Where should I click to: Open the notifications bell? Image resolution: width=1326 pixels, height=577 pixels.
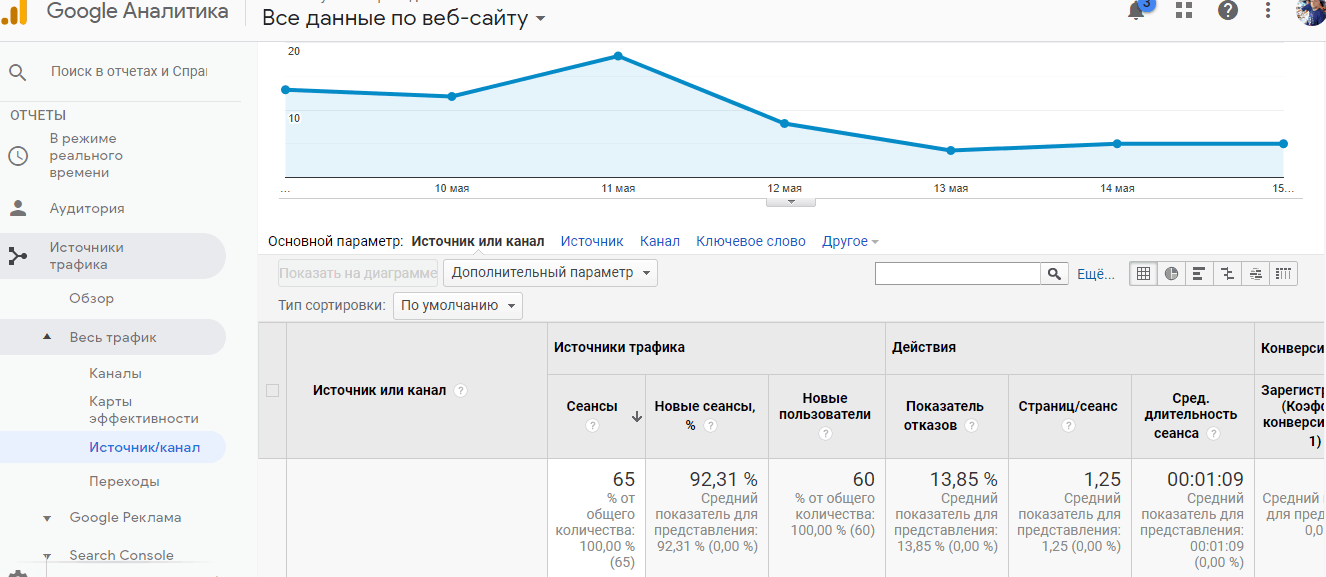click(1136, 11)
